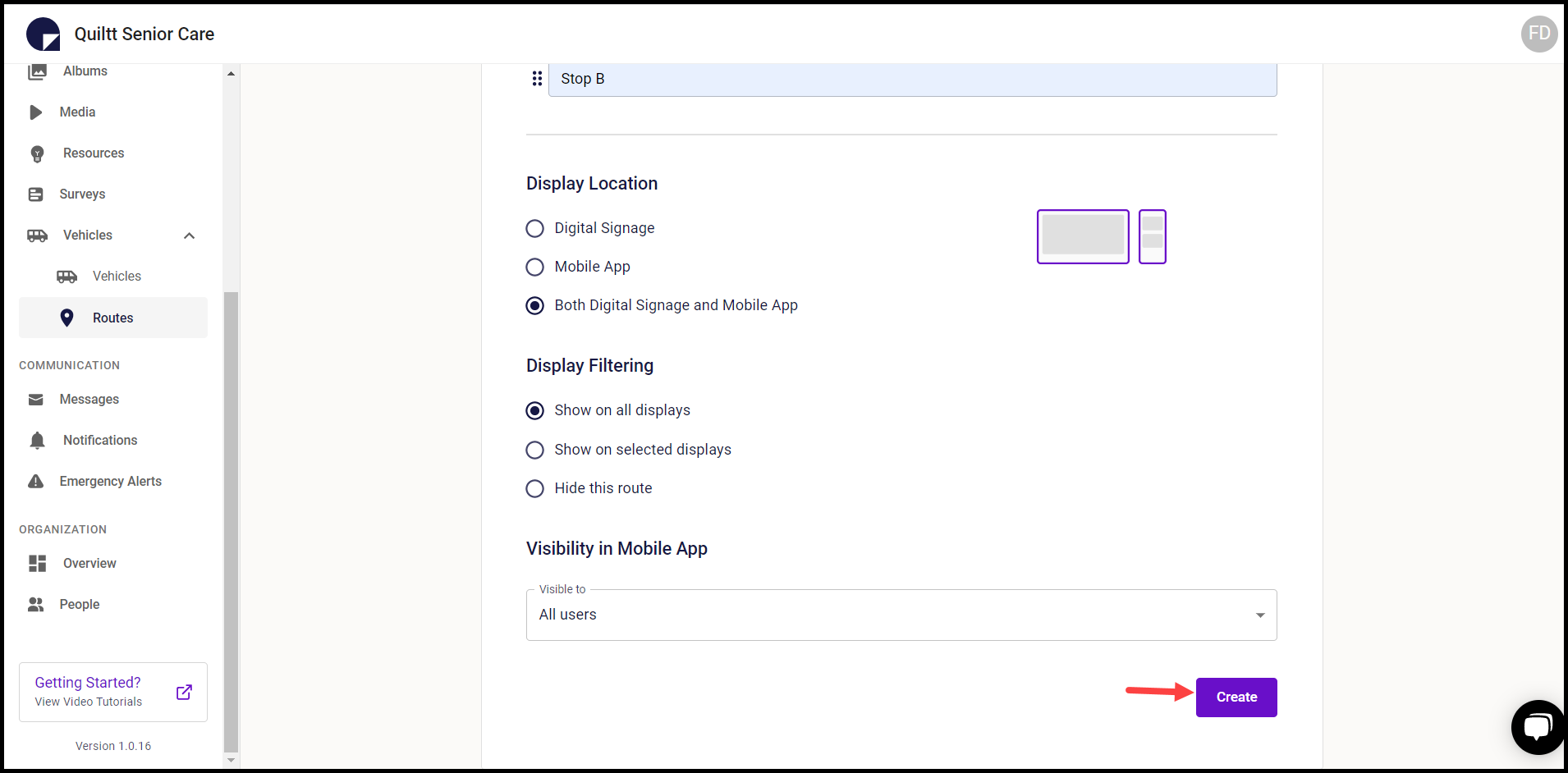The width and height of the screenshot is (1568, 773).
Task: Collapse the Vehicles menu chevron
Action: 190,236
